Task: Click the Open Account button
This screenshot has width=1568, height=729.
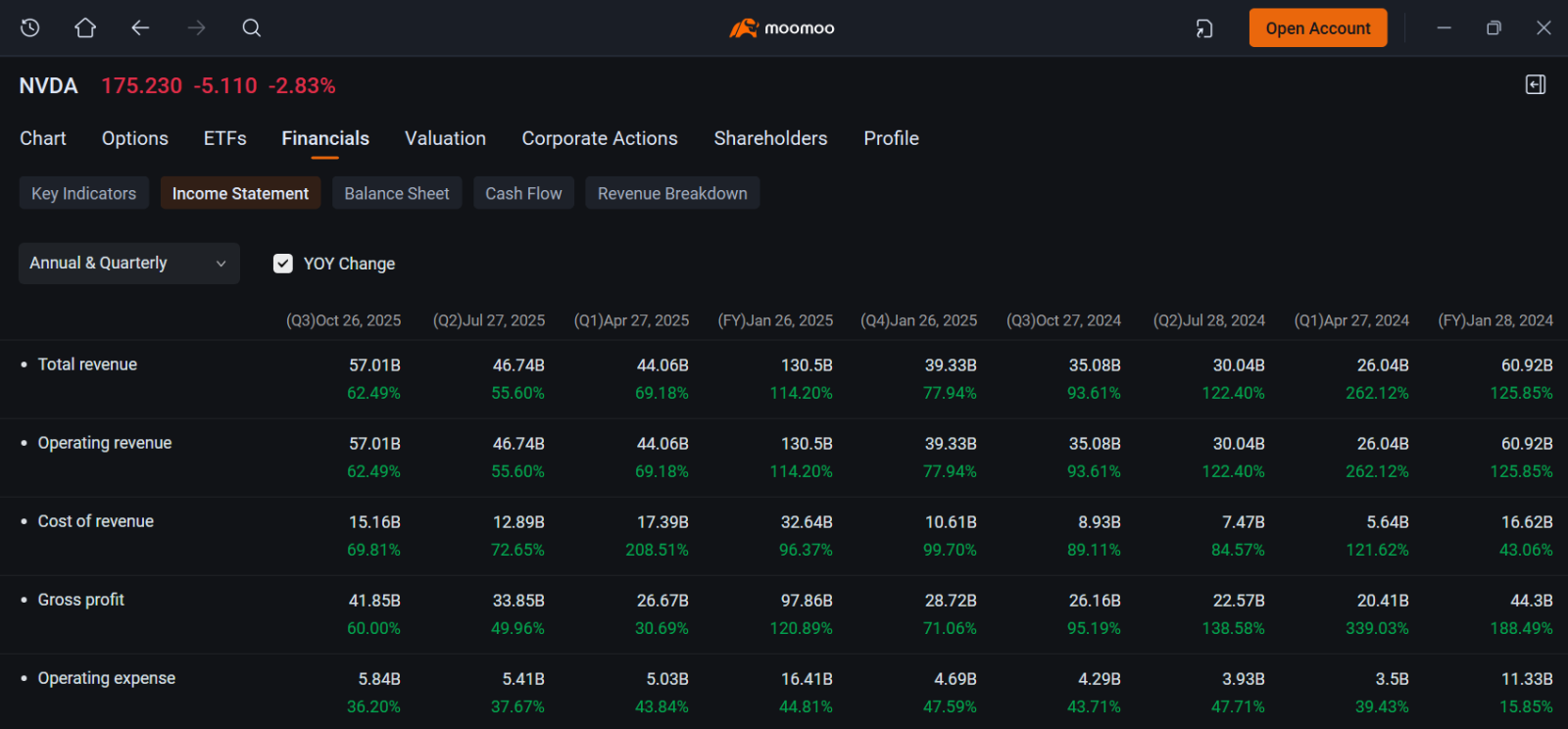Action: 1318,28
